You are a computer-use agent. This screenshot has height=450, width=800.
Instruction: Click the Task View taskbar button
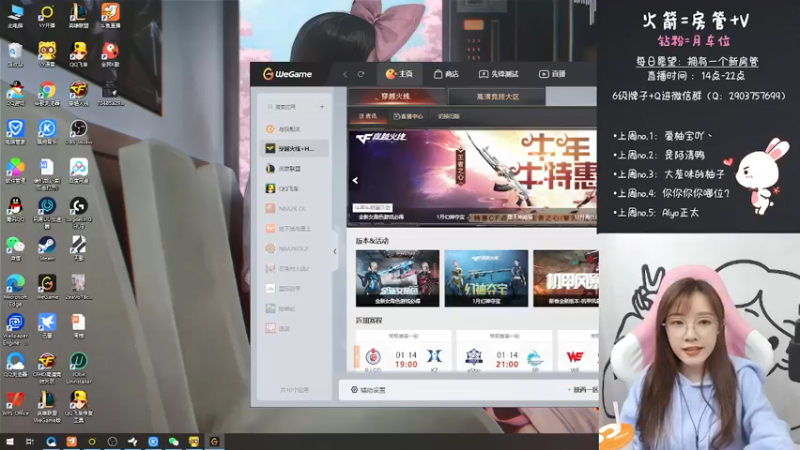point(30,441)
